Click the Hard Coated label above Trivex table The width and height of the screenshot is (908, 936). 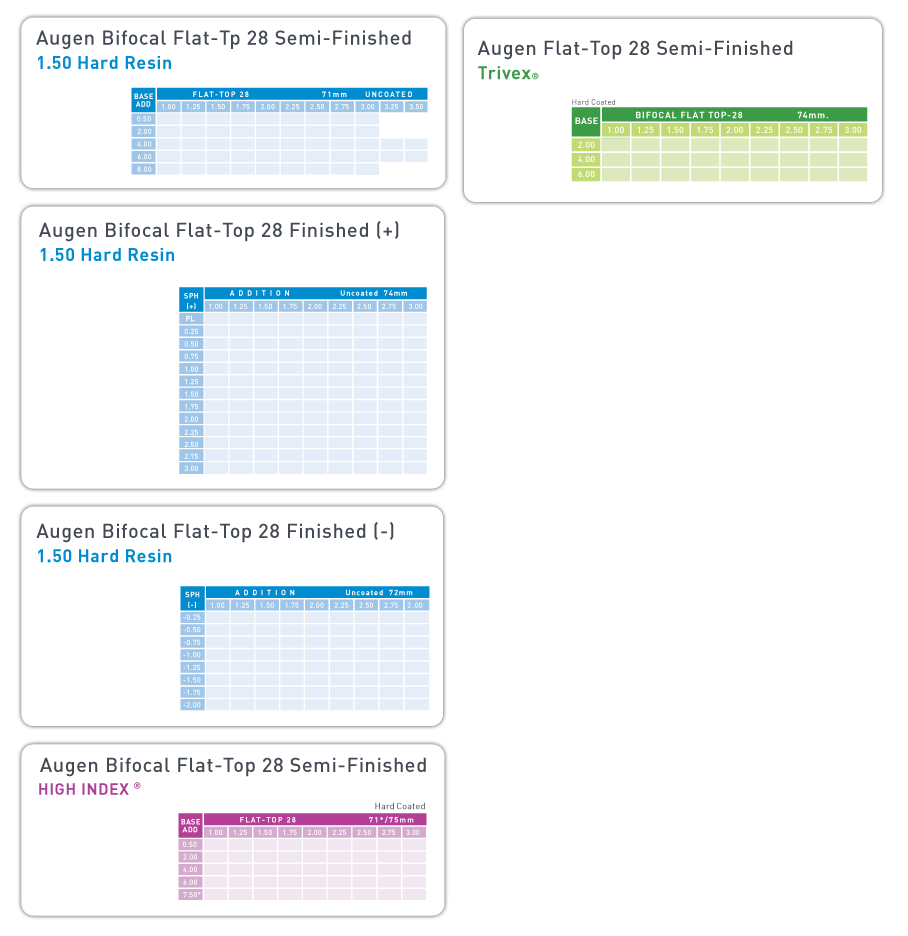(x=593, y=102)
